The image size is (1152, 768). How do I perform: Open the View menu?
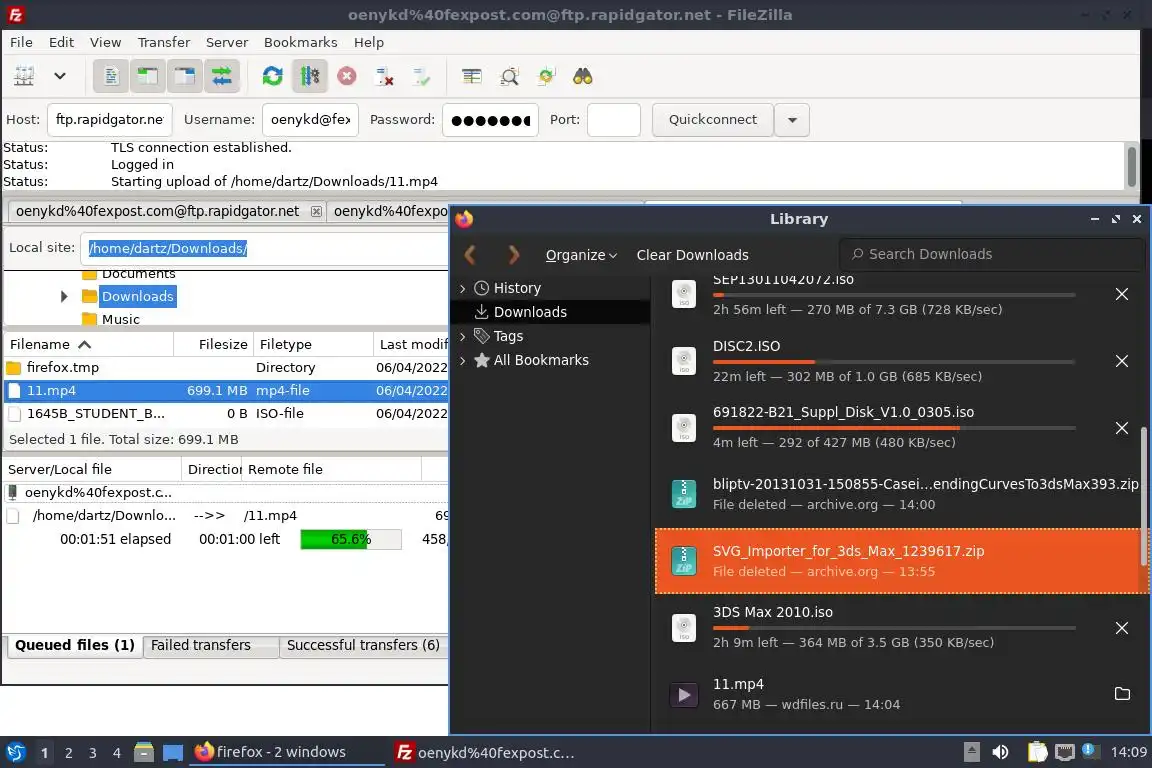[105, 42]
